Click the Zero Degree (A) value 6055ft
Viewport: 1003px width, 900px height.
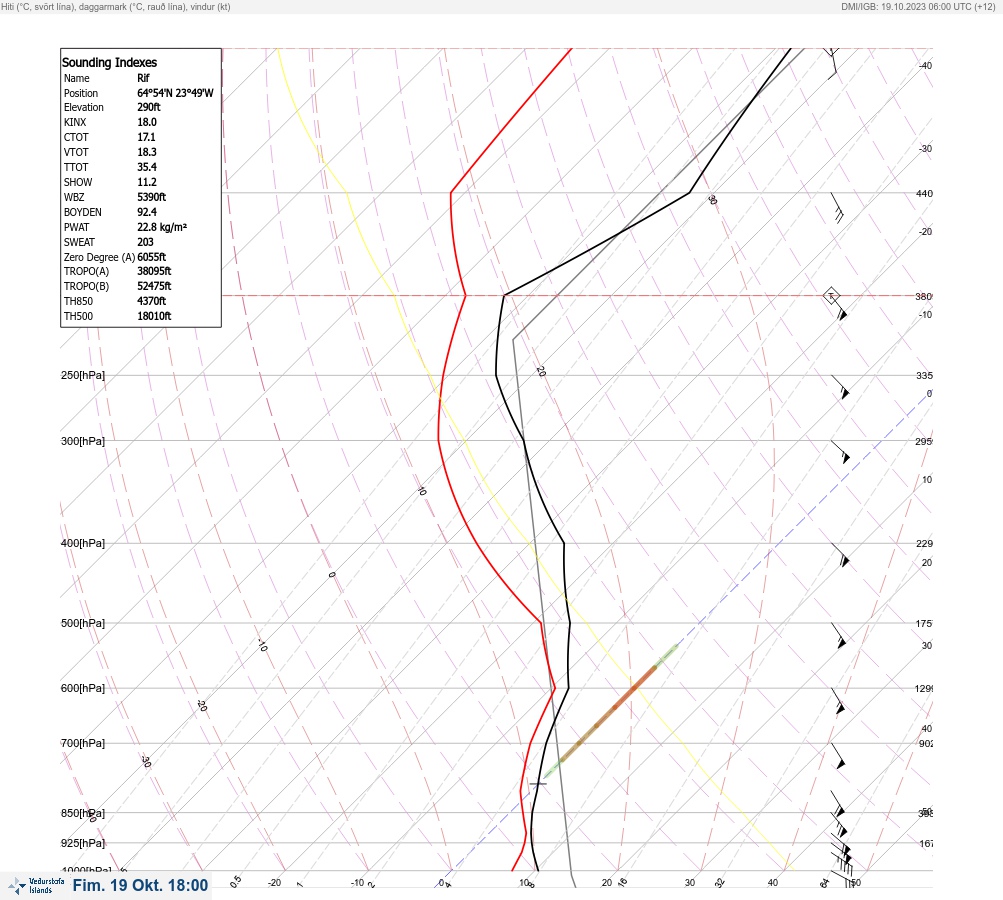point(152,257)
